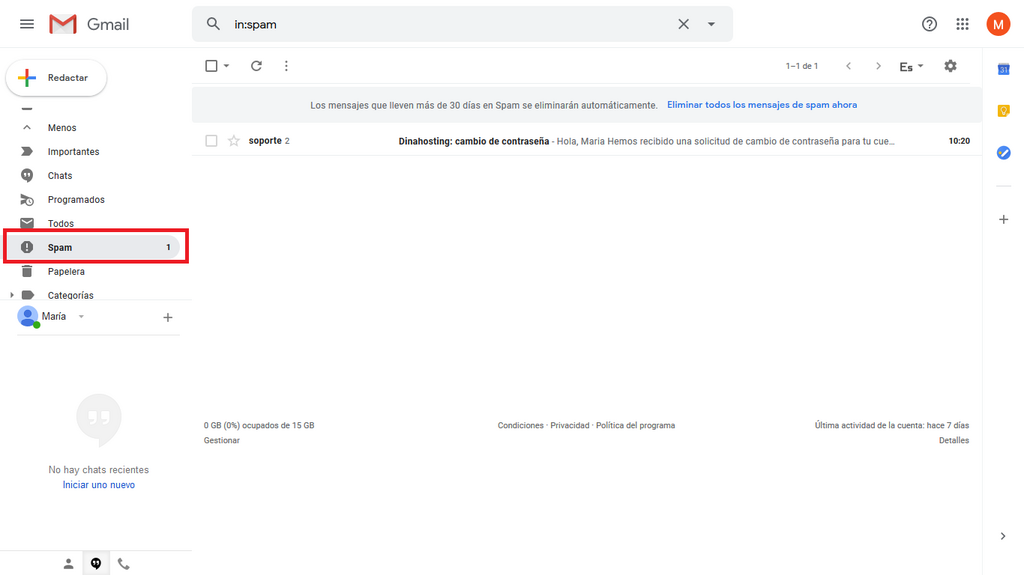Refresh the spam message list
1024x575 pixels.
(256, 66)
